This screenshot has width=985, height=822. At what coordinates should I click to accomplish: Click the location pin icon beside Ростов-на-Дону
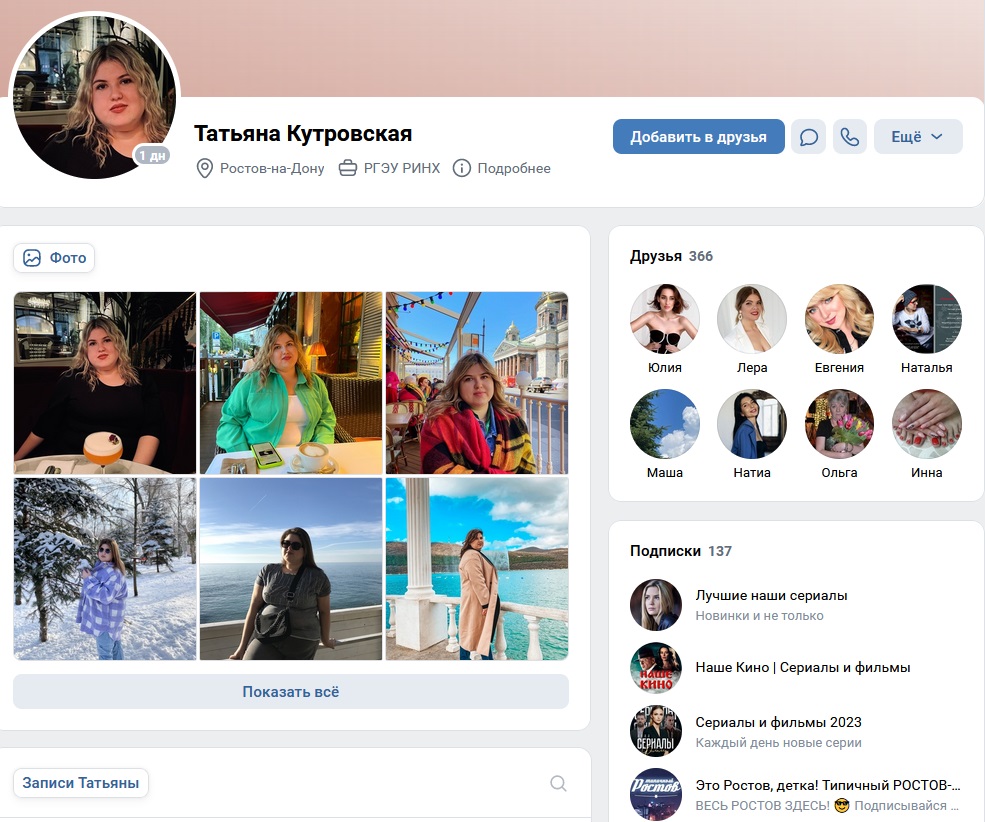pyautogui.click(x=204, y=168)
